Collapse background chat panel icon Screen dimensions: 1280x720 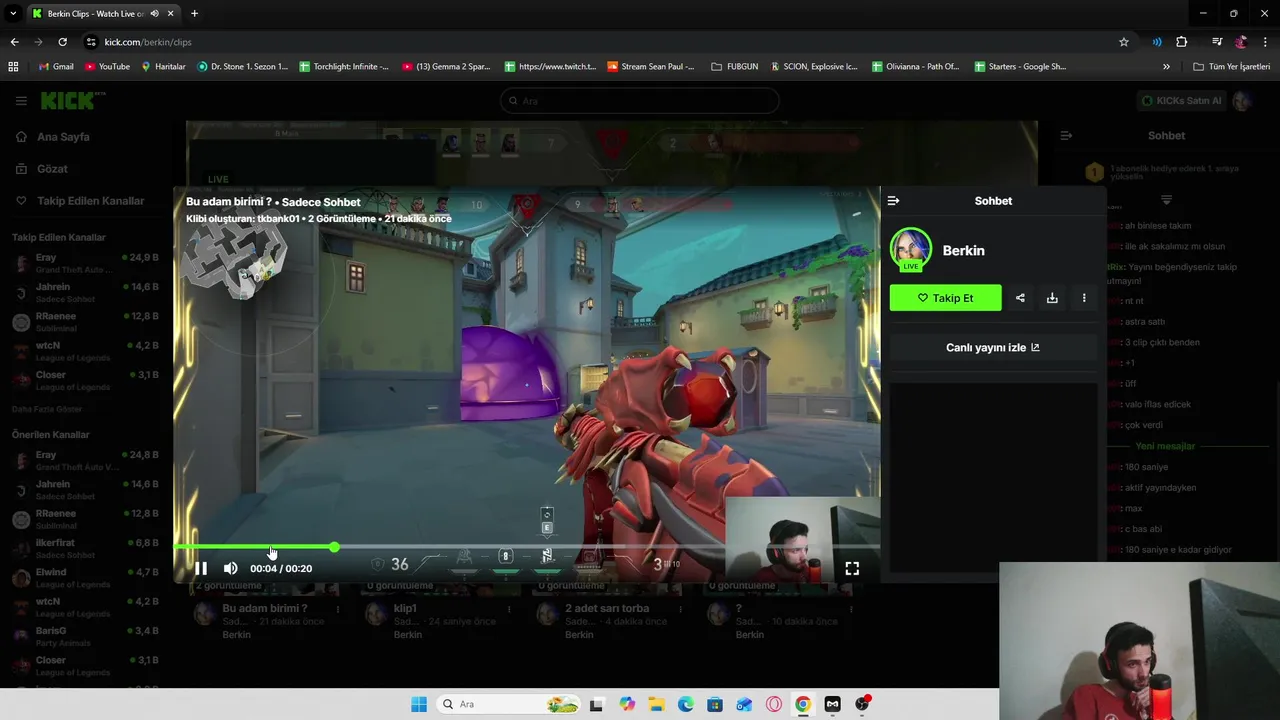tap(1066, 135)
